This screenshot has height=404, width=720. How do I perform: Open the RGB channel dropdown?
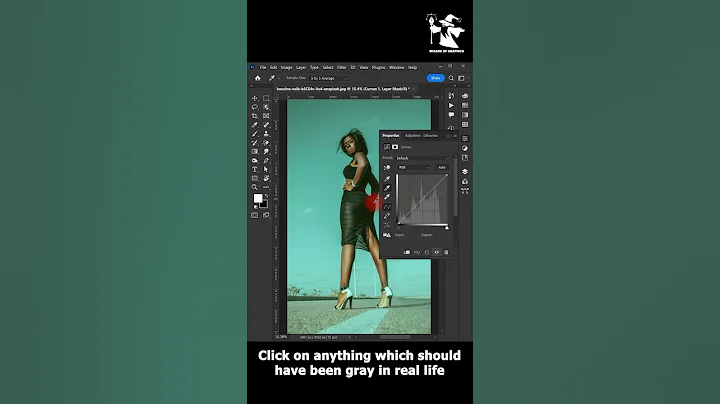[x=413, y=168]
